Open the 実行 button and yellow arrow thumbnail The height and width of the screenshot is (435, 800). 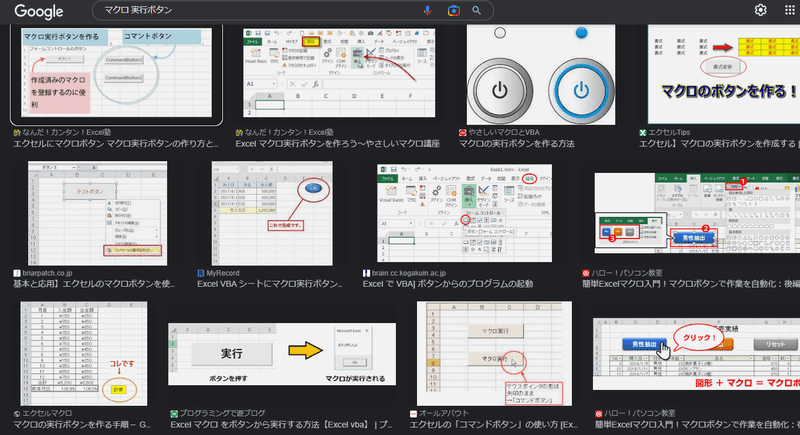click(282, 354)
